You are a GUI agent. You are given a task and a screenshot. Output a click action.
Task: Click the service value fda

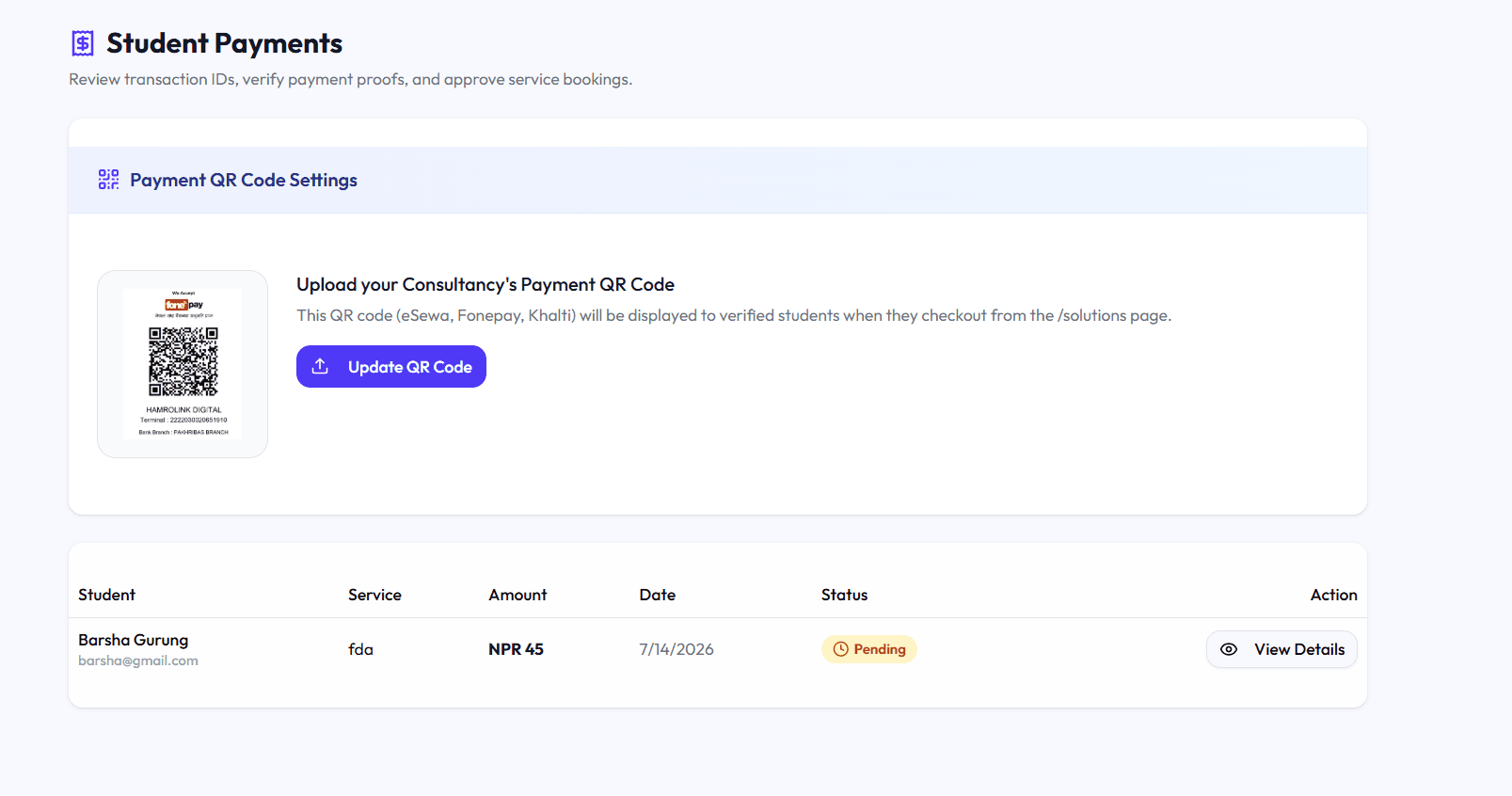click(x=360, y=649)
